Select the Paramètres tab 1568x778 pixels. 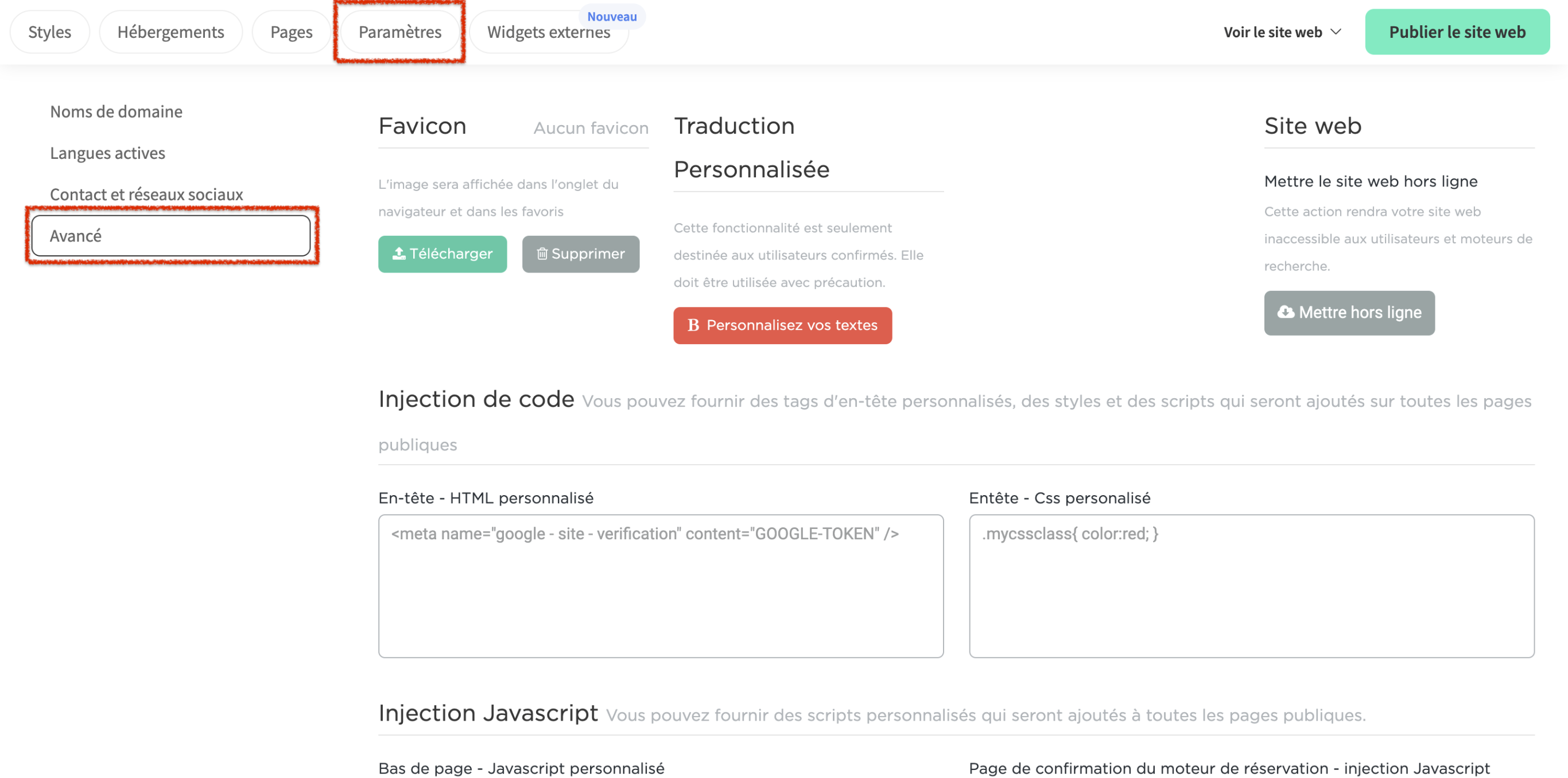pos(400,32)
